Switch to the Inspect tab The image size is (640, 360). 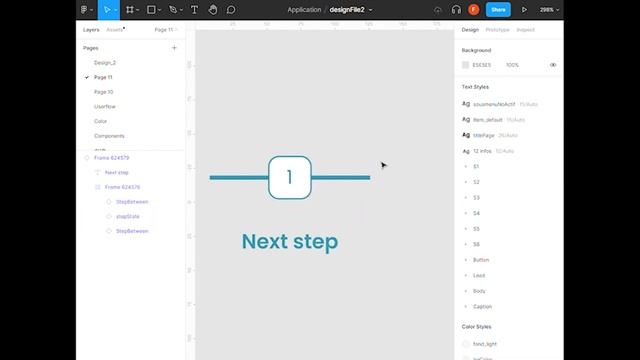pos(525,30)
